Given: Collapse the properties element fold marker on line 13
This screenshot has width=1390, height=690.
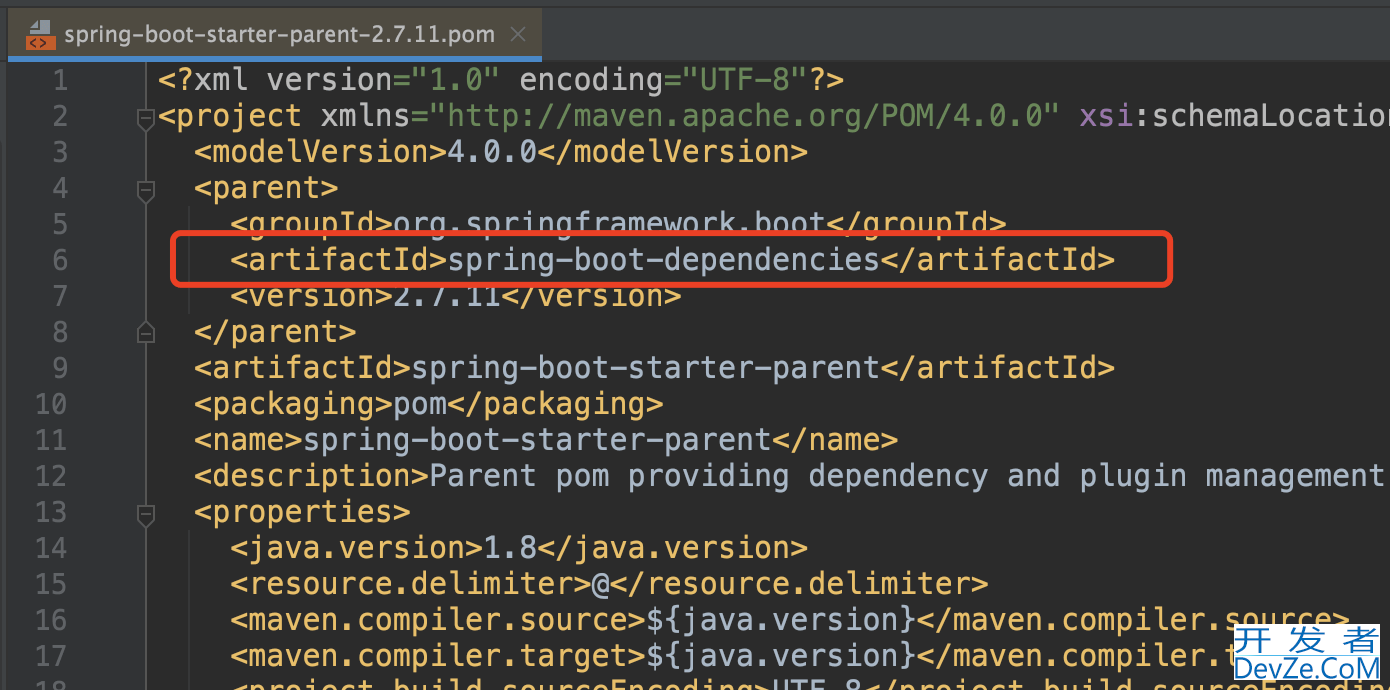Looking at the screenshot, I should 146,513.
